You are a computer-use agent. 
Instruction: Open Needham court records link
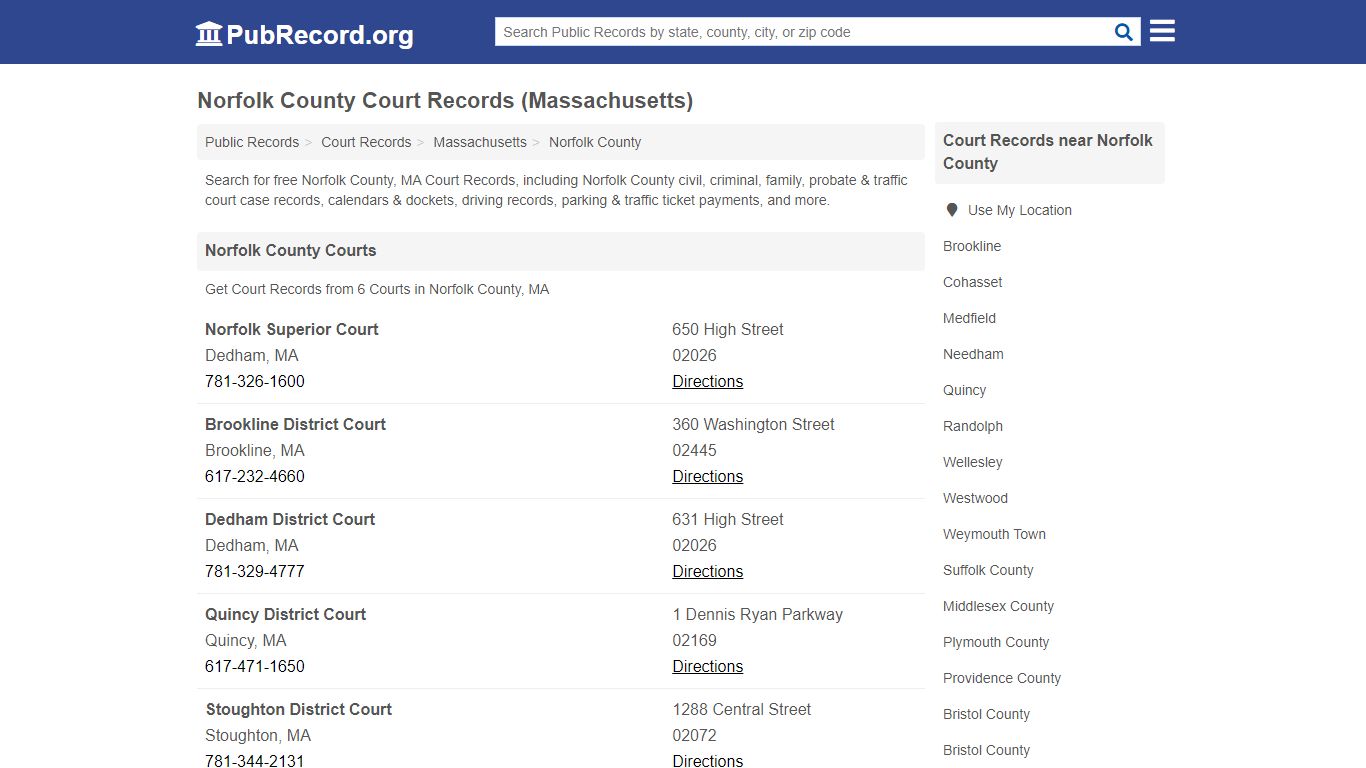click(x=973, y=354)
